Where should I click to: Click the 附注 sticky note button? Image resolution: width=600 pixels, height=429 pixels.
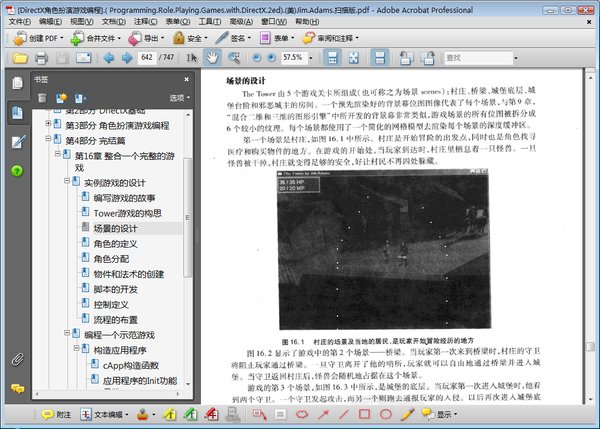tap(57, 414)
